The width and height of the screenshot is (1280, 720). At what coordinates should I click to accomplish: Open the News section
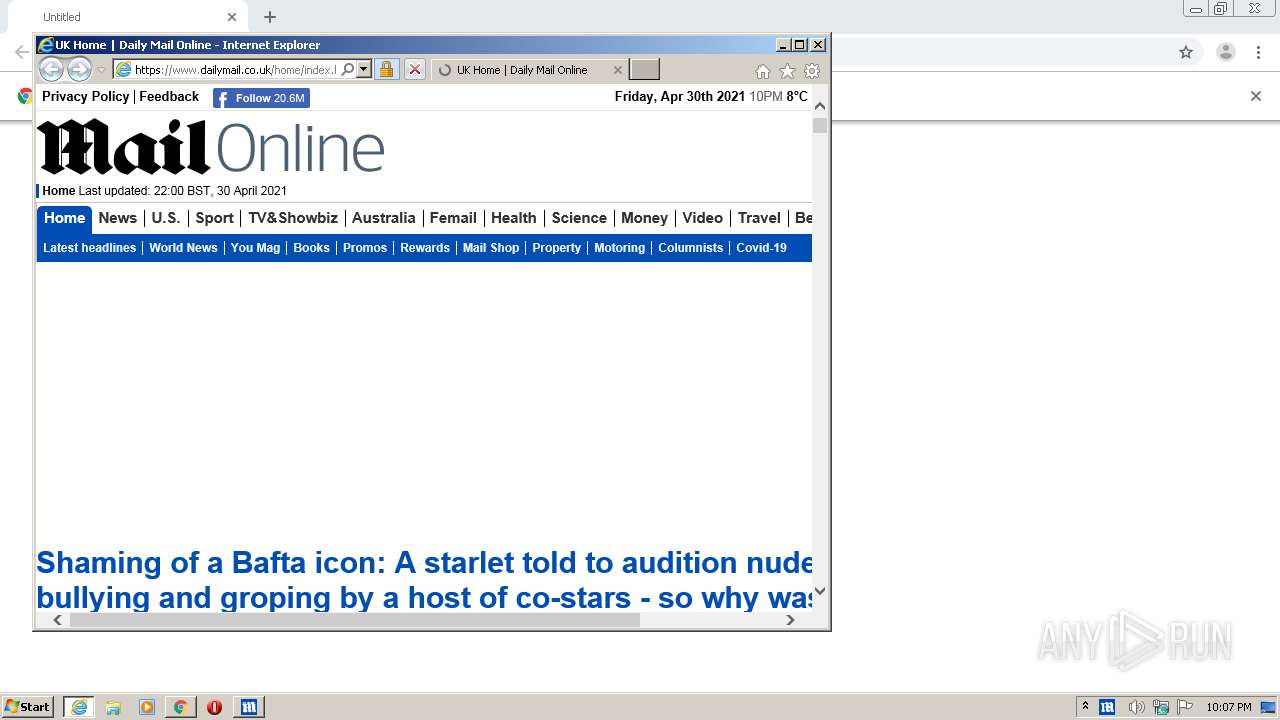click(x=117, y=218)
